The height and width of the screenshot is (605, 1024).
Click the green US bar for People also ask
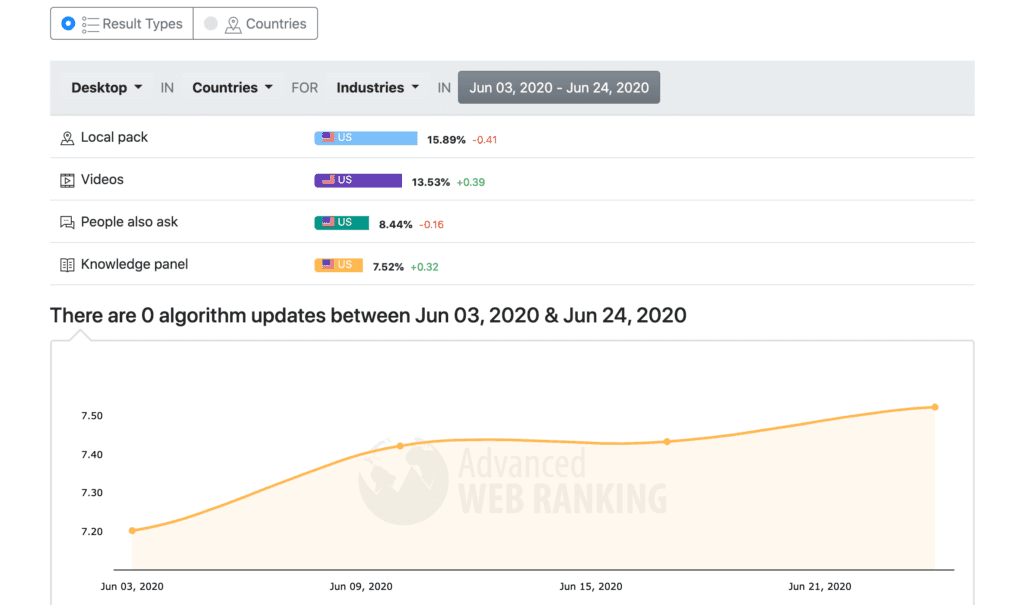tap(342, 223)
